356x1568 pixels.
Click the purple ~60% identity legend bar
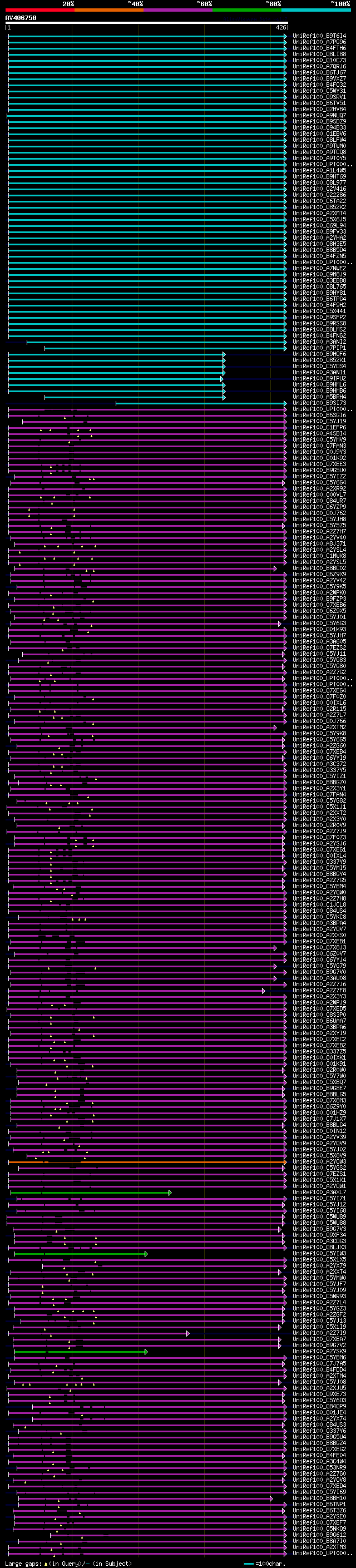pos(177,10)
